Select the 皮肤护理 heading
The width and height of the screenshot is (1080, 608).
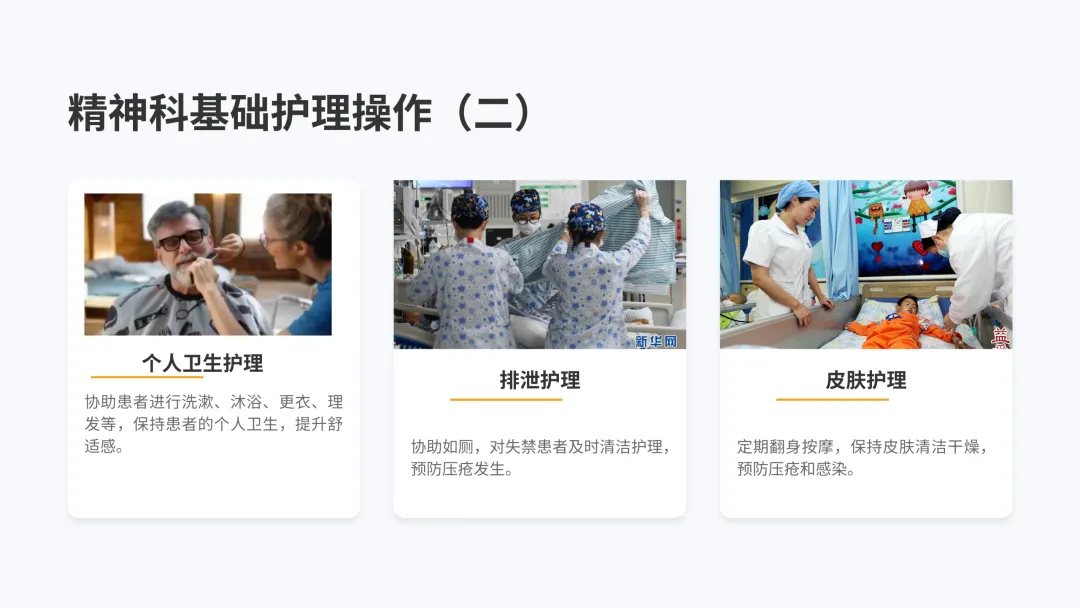(866, 380)
